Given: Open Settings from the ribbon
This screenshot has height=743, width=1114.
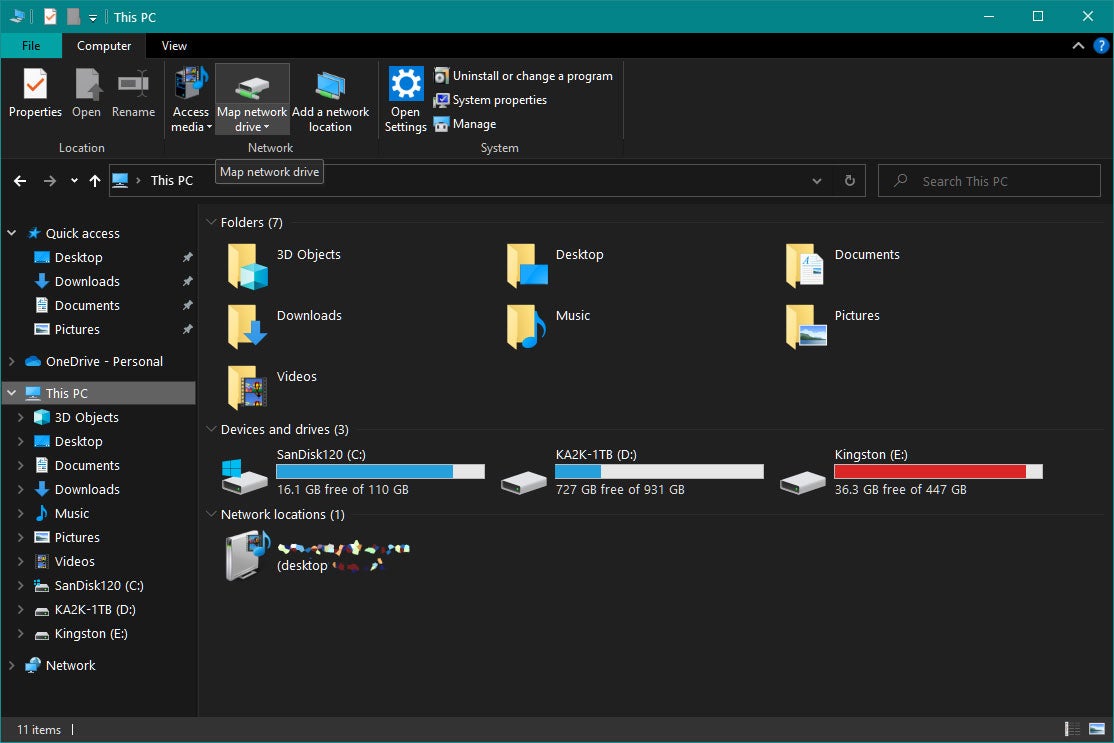Looking at the screenshot, I should 406,99.
